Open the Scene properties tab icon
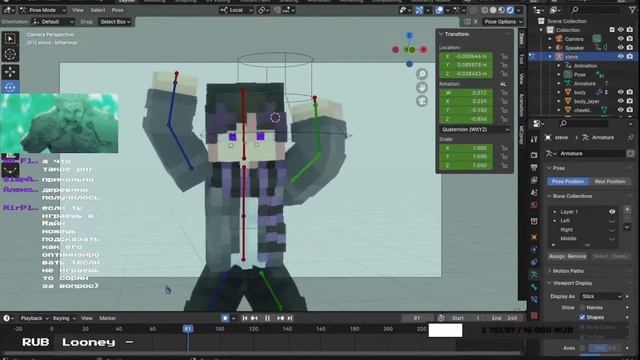Screen dimensions: 640x360 point(534,192)
